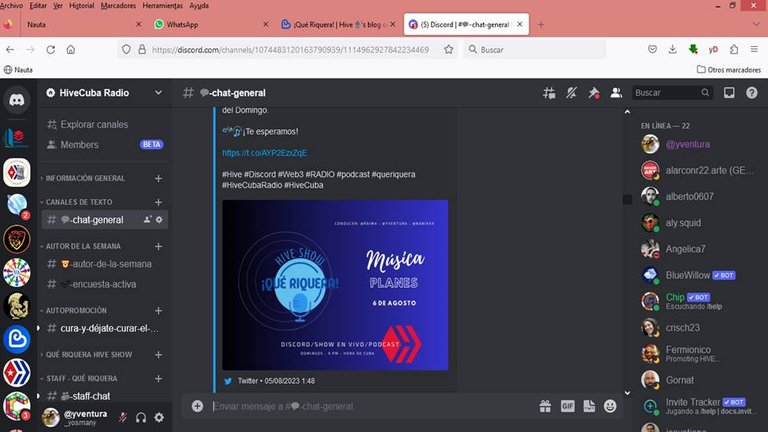Open the Historial menu
The image size is (768, 432).
point(81,5)
